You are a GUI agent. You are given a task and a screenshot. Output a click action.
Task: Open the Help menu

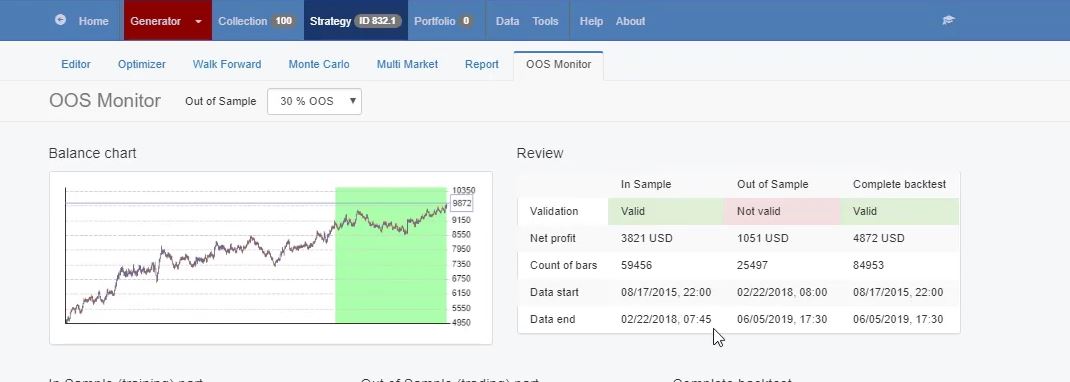click(x=591, y=21)
